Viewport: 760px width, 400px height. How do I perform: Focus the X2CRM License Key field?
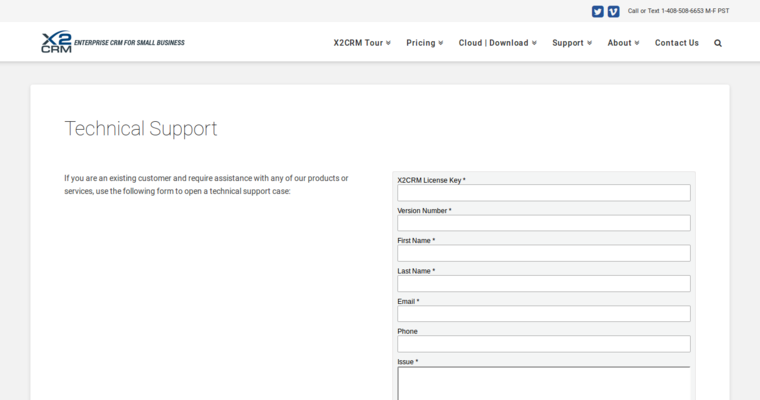[543, 193]
